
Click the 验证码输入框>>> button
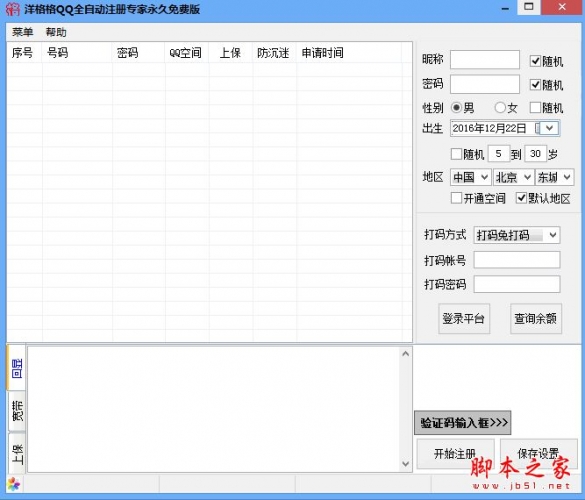(463, 423)
